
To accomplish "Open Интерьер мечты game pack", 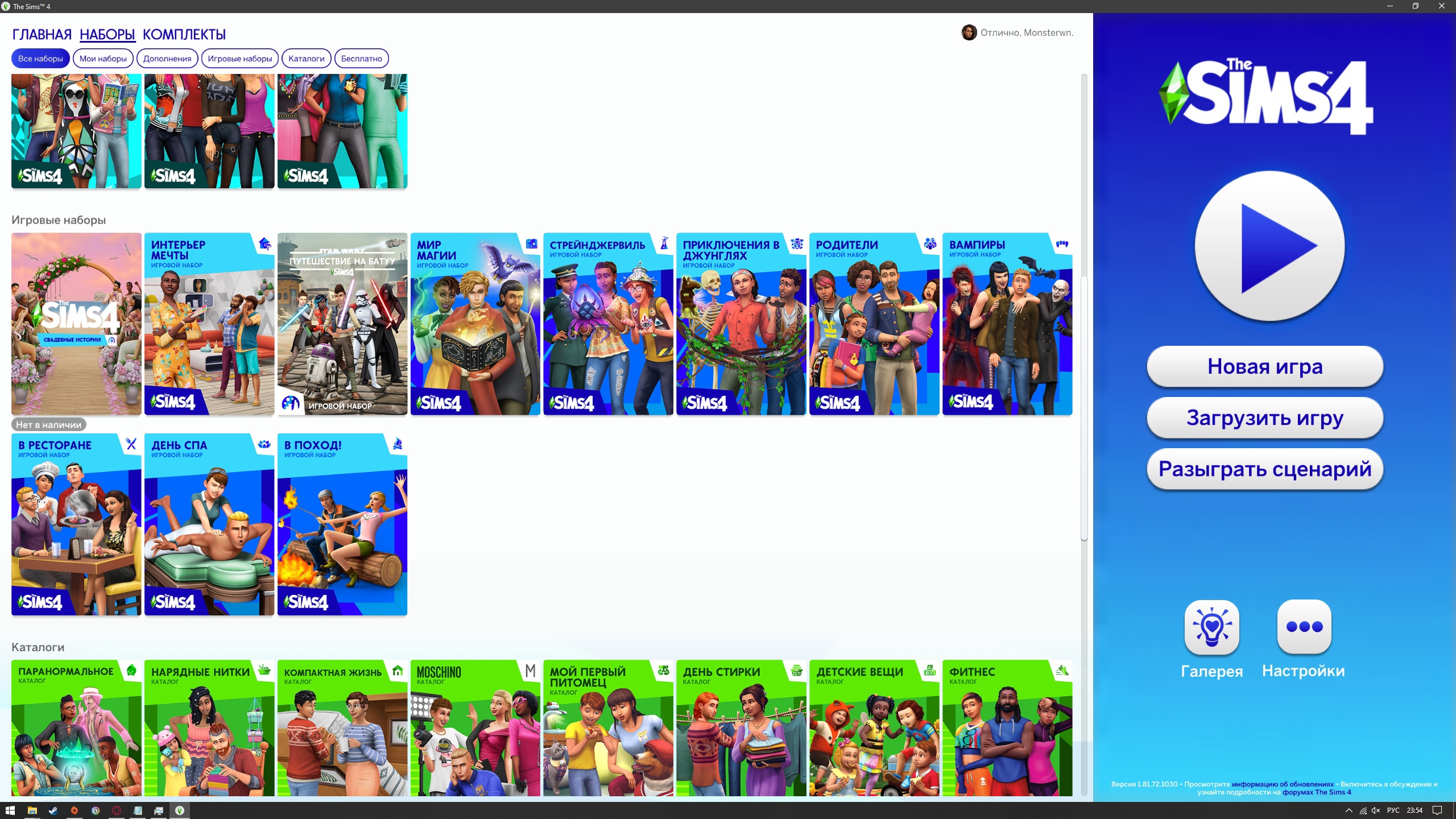I will pyautogui.click(x=209, y=324).
